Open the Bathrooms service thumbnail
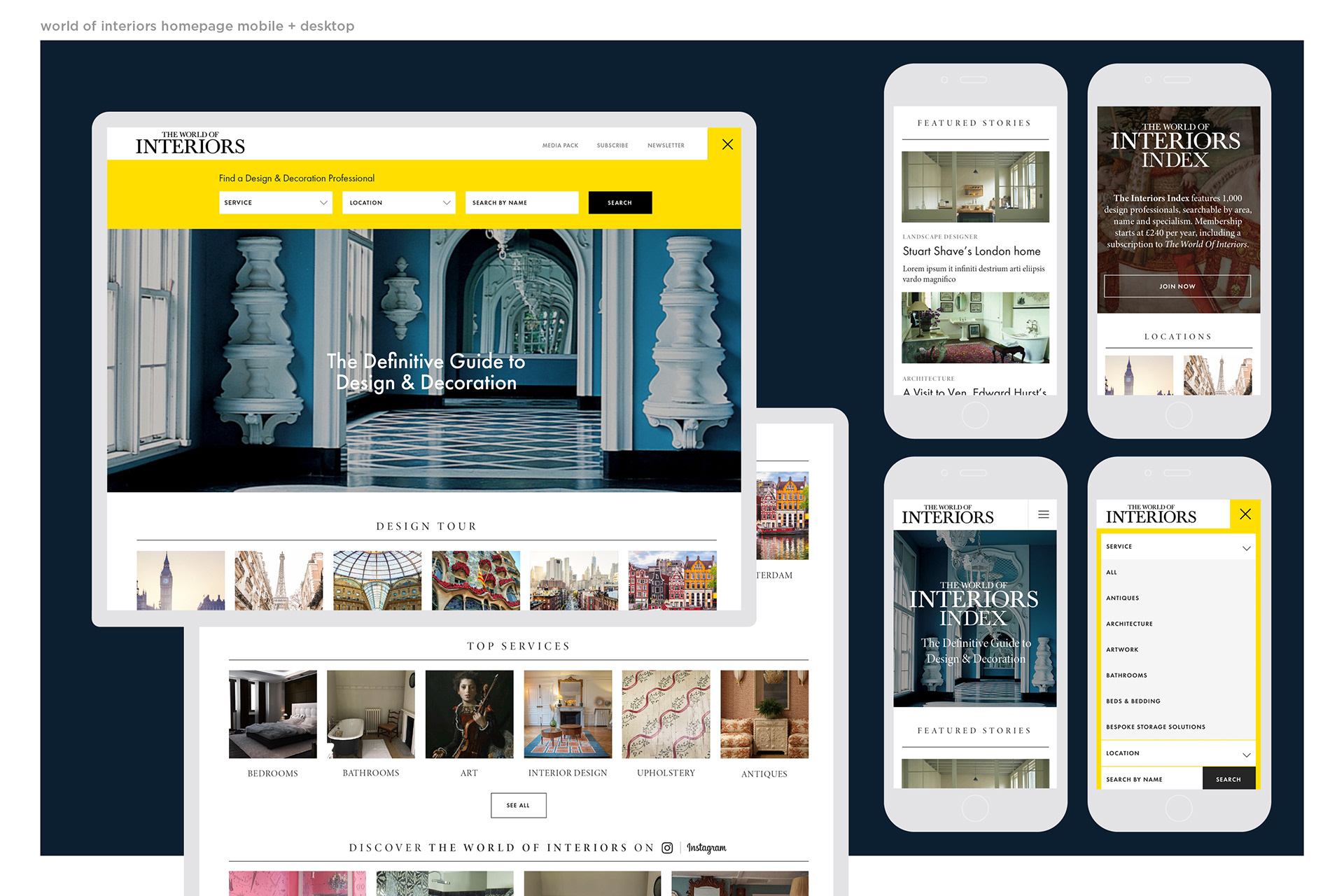Image resolution: width=1344 pixels, height=896 pixels. [371, 714]
